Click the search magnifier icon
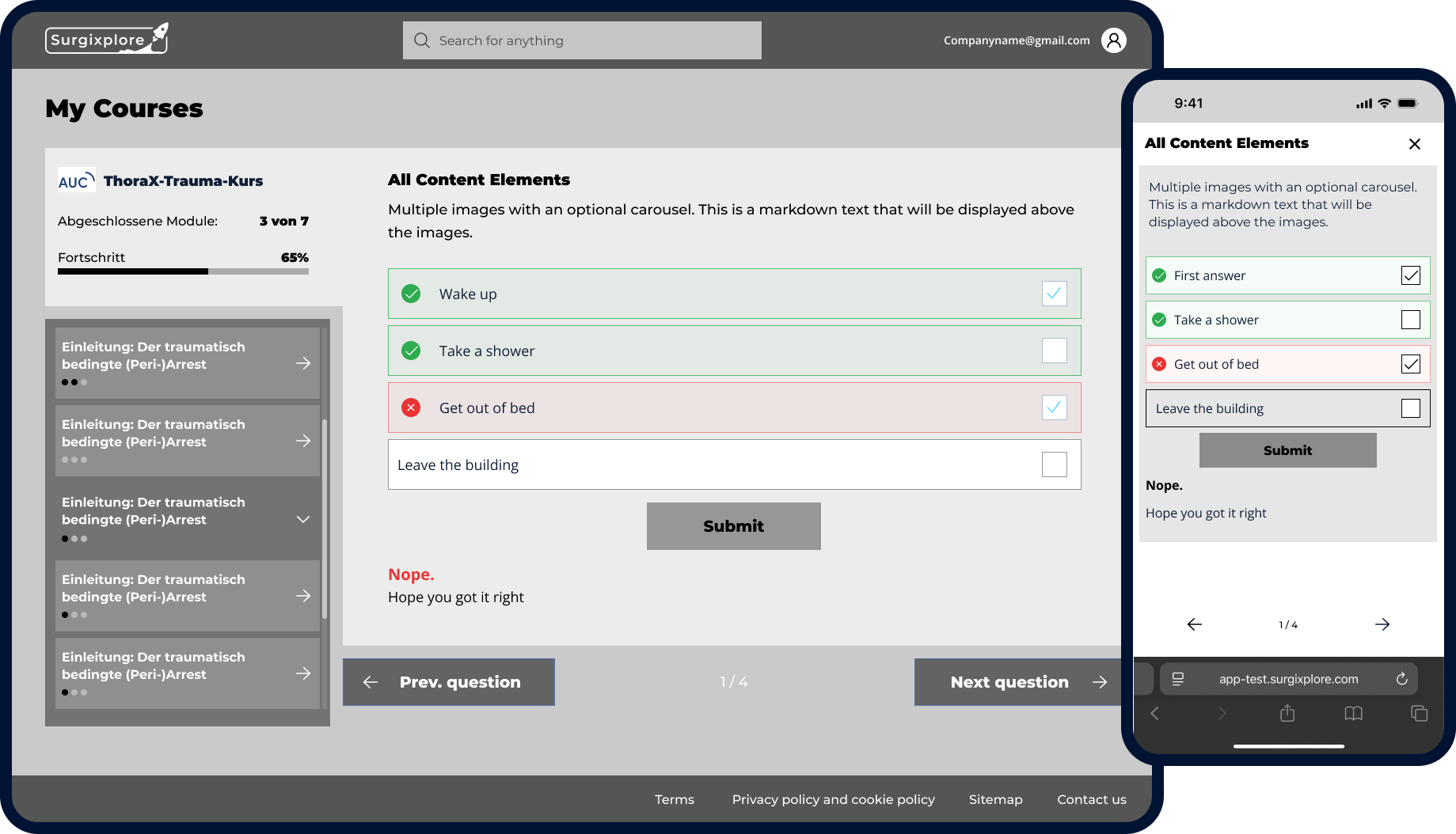The width and height of the screenshot is (1456, 834). pyautogui.click(x=422, y=40)
